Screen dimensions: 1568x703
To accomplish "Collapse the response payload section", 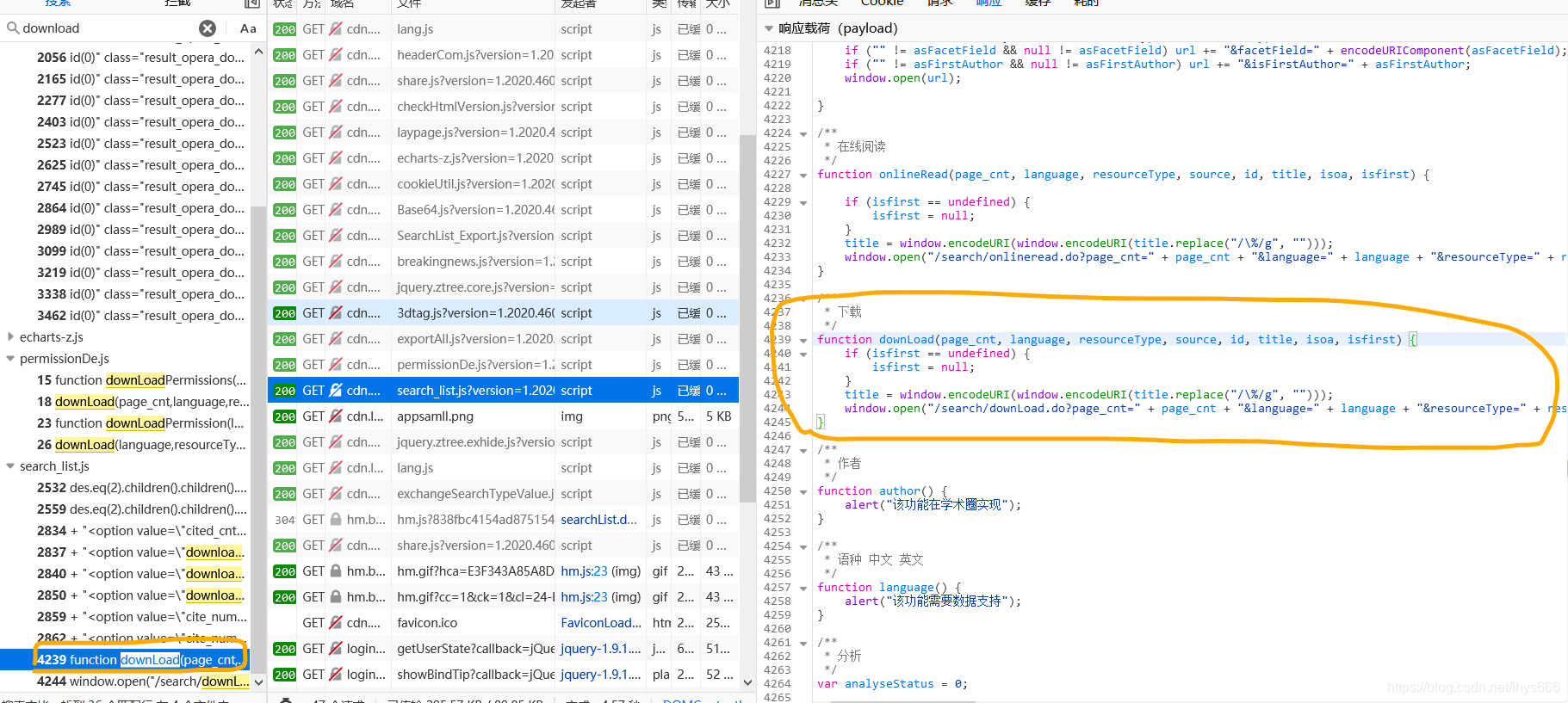I will coord(769,28).
